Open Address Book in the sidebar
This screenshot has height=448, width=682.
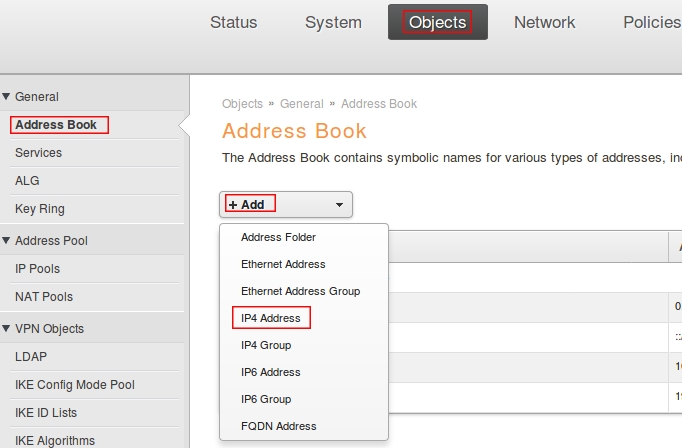(56, 125)
